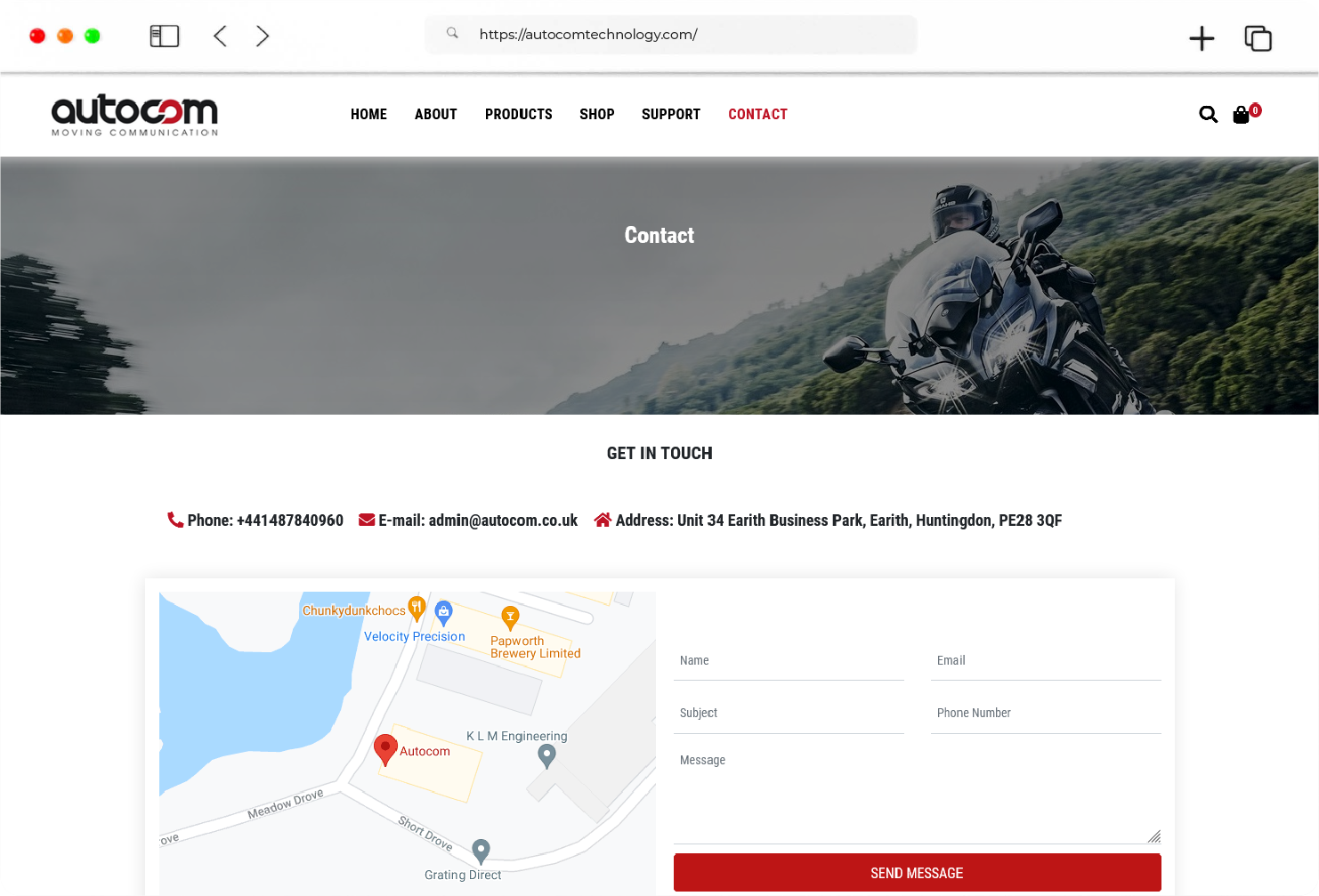Navigate to the Support menu item

[670, 114]
